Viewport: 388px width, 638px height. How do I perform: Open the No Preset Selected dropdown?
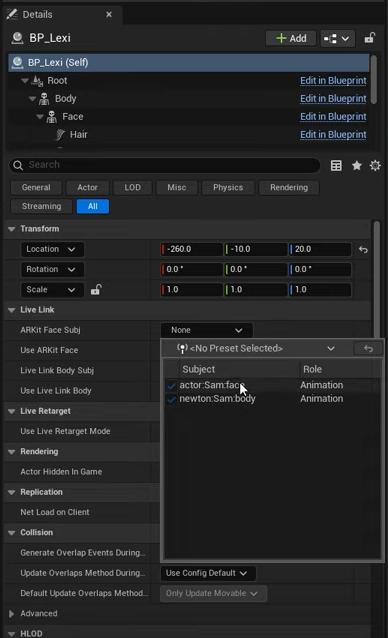pos(256,348)
